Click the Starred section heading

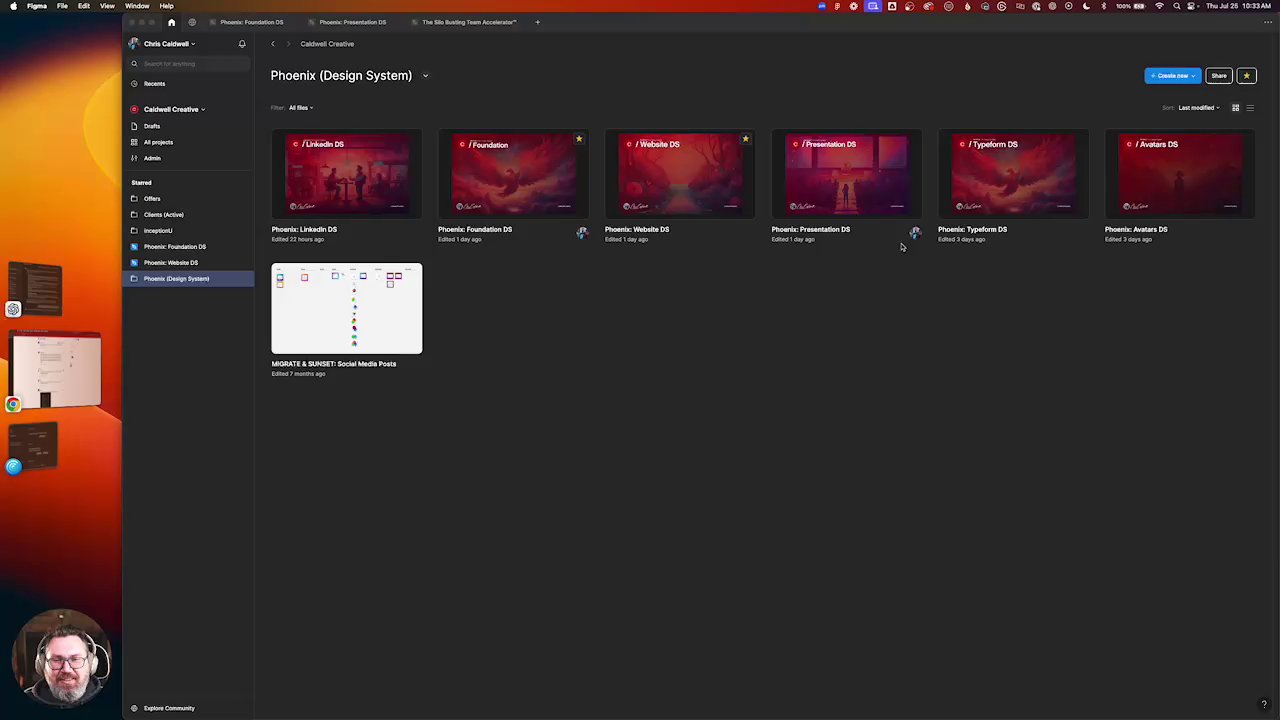(x=141, y=183)
